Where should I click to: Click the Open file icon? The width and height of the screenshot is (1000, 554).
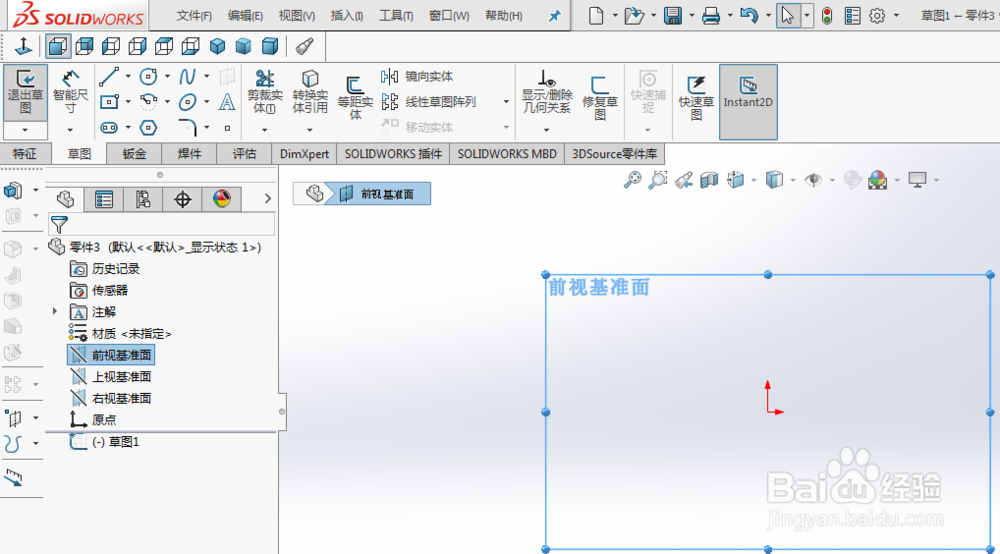pos(633,15)
